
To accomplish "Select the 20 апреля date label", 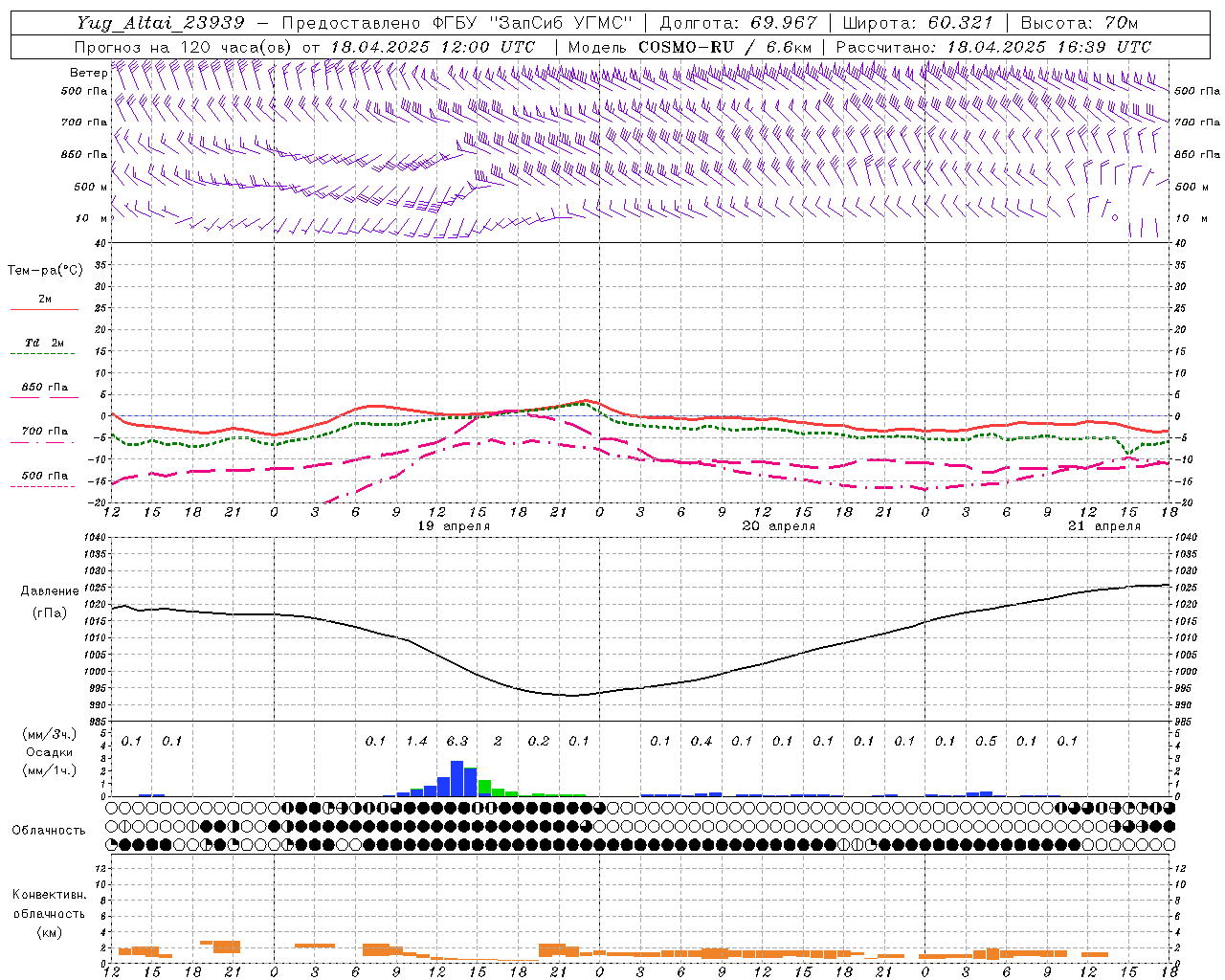I will click(x=779, y=526).
